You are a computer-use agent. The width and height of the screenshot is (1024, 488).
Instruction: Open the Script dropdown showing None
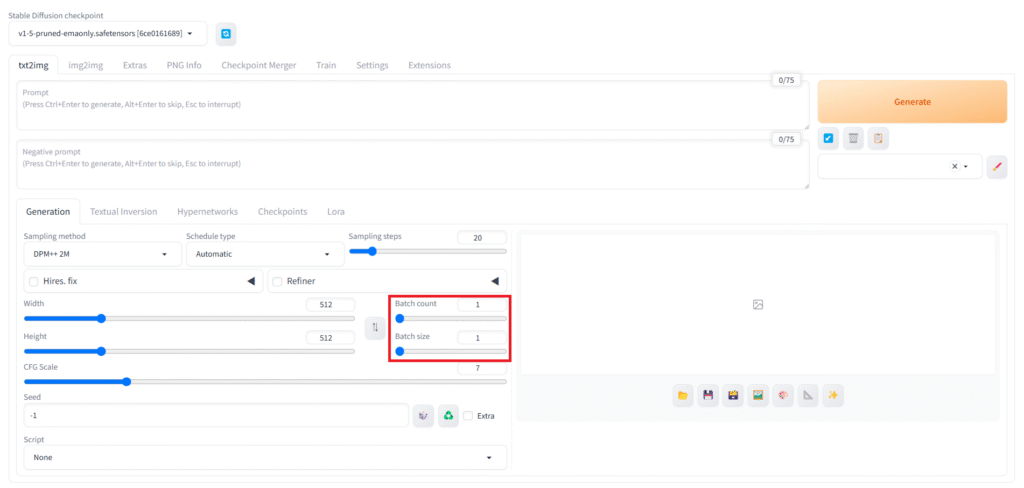coord(265,457)
